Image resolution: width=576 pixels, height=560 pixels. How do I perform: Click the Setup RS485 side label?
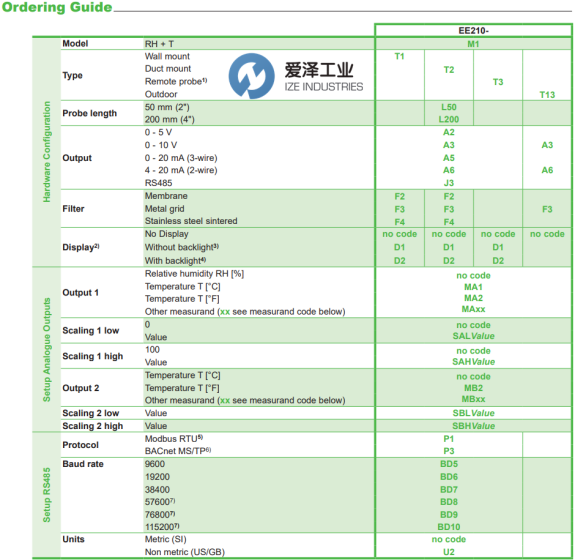click(x=47, y=495)
